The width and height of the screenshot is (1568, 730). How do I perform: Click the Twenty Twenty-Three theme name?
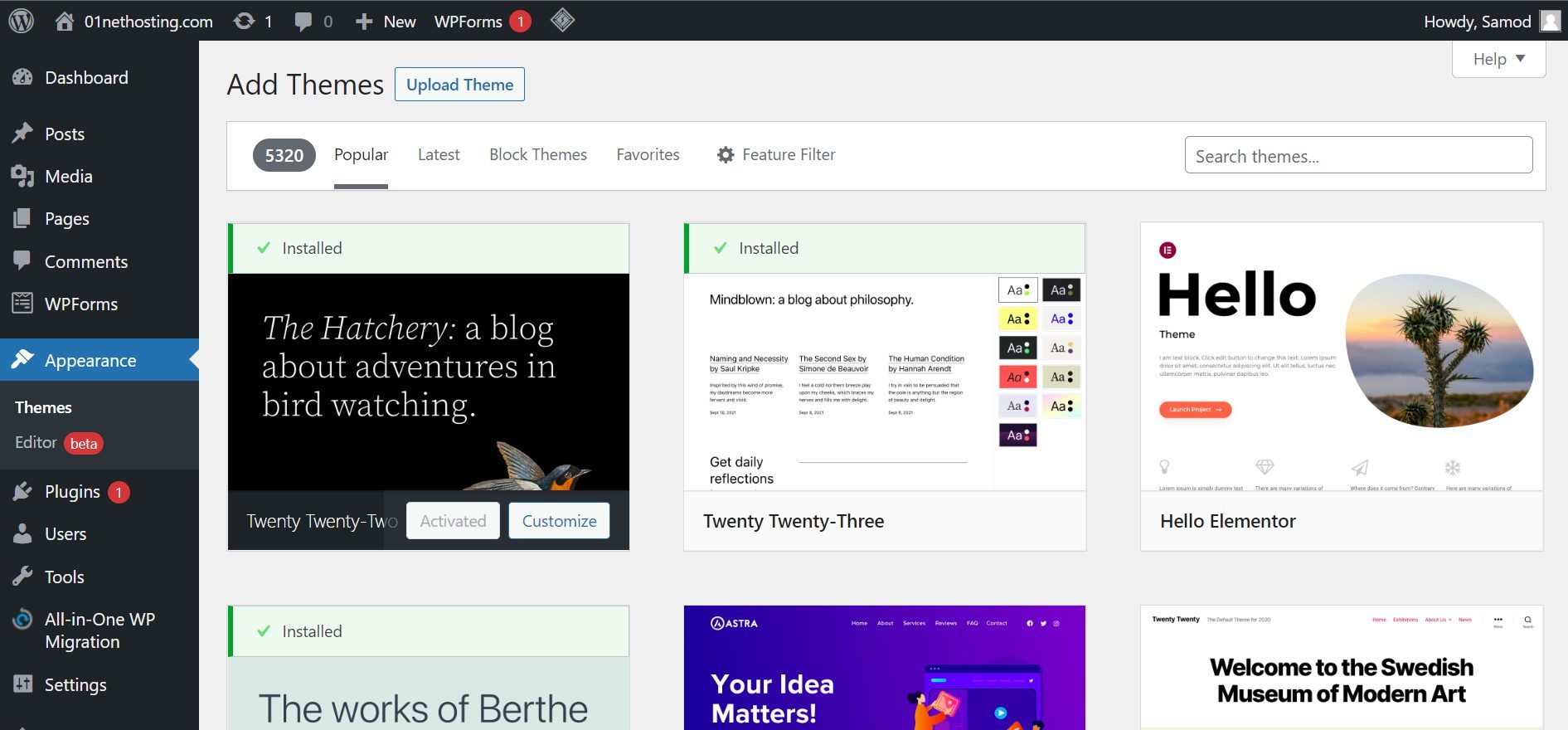click(794, 521)
